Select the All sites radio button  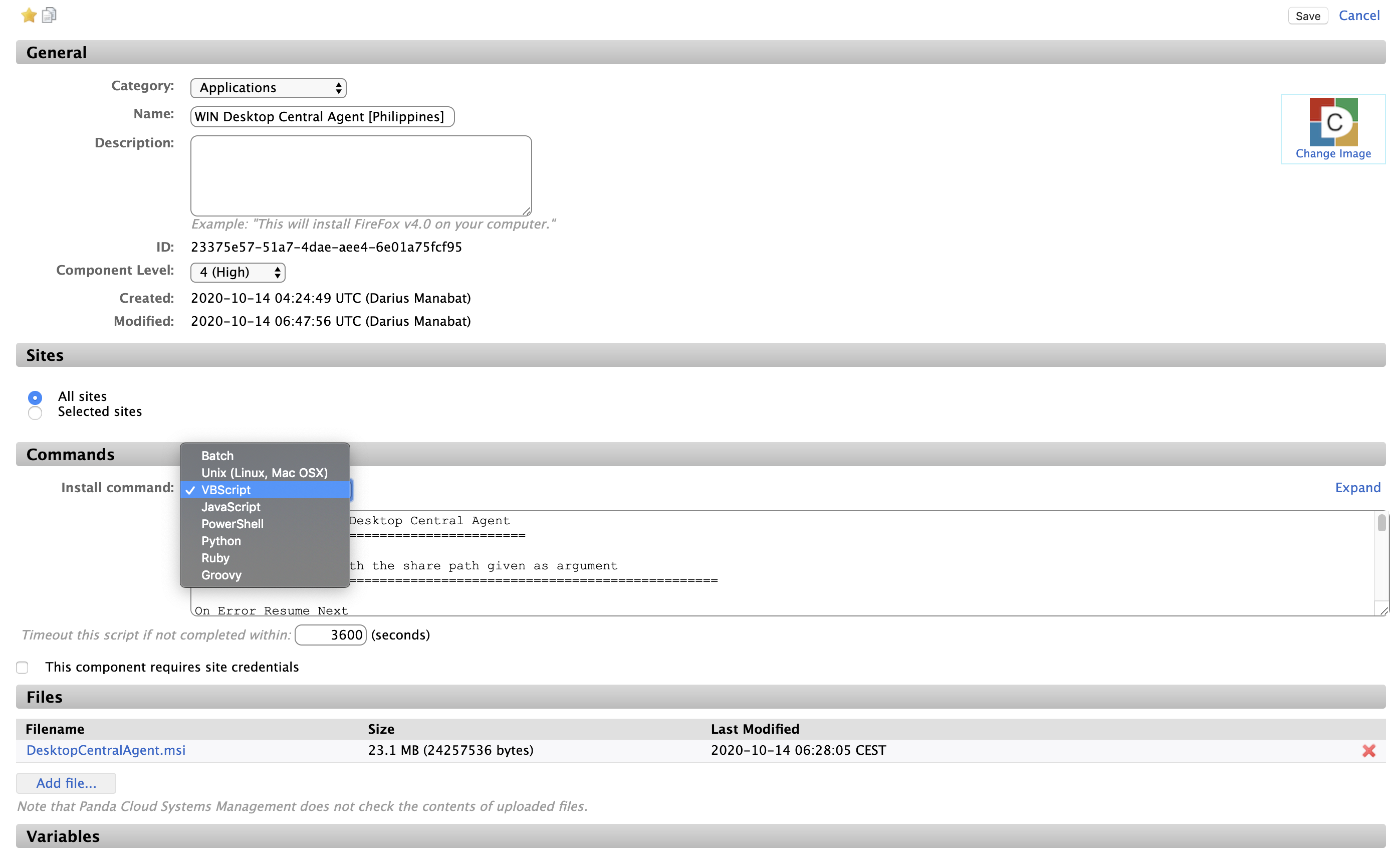click(35, 397)
